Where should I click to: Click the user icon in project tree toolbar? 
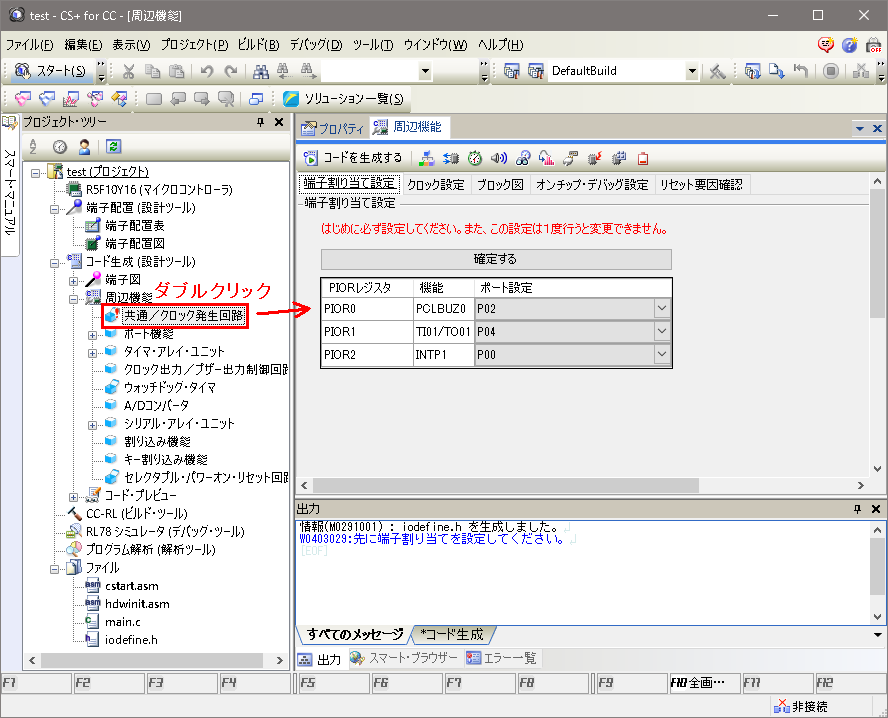[84, 147]
